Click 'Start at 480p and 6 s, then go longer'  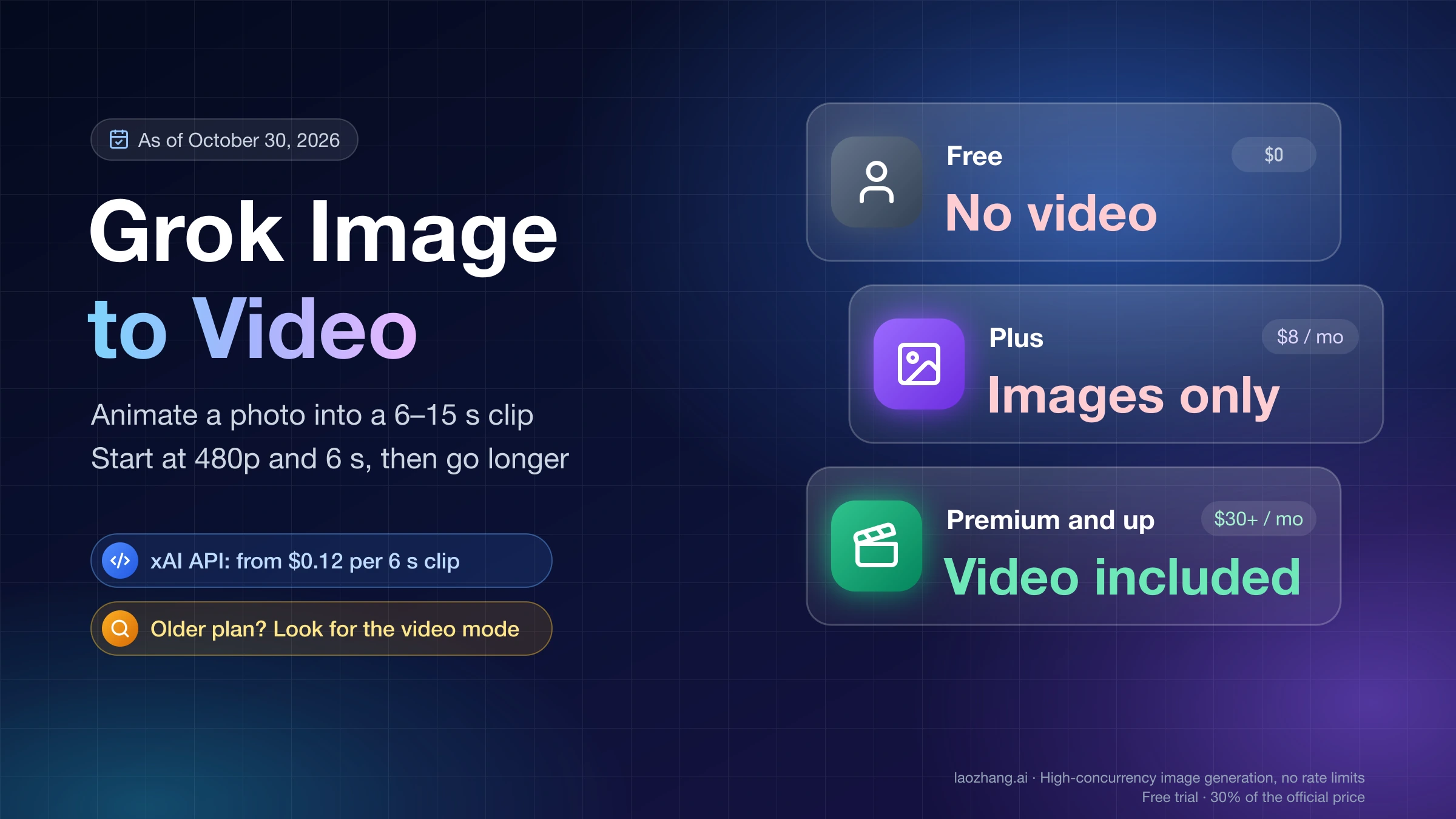(x=330, y=459)
